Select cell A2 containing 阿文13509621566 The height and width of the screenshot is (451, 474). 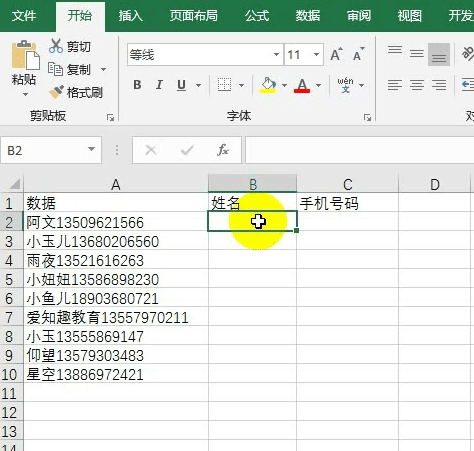116,222
